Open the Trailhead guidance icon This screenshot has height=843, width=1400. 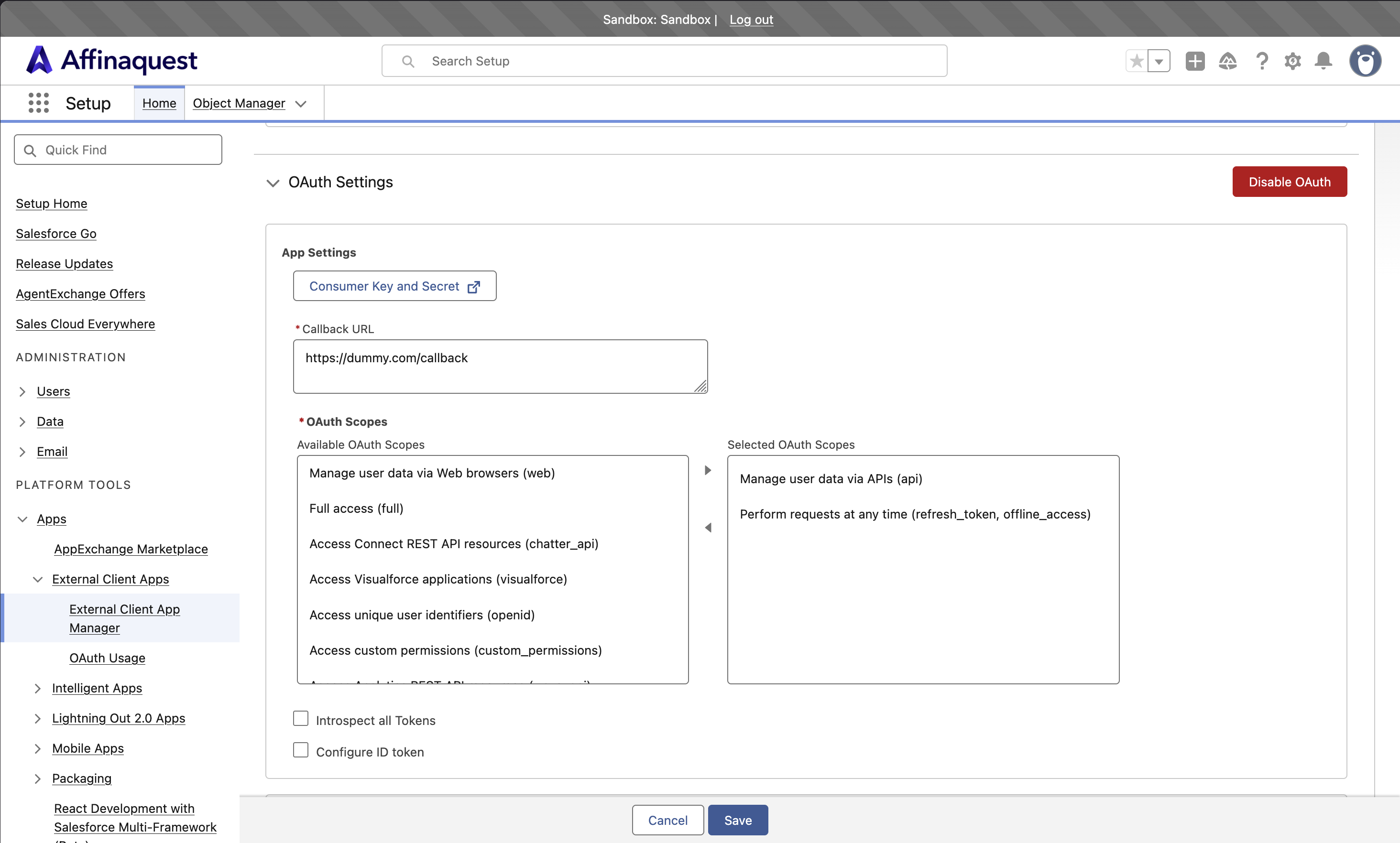point(1228,61)
